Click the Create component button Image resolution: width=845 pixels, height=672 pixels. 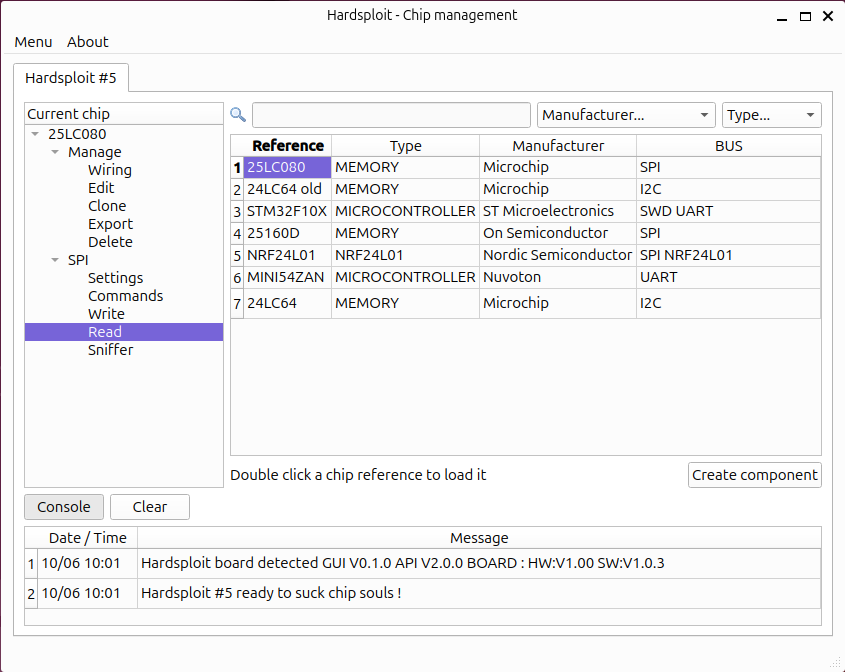(x=754, y=474)
